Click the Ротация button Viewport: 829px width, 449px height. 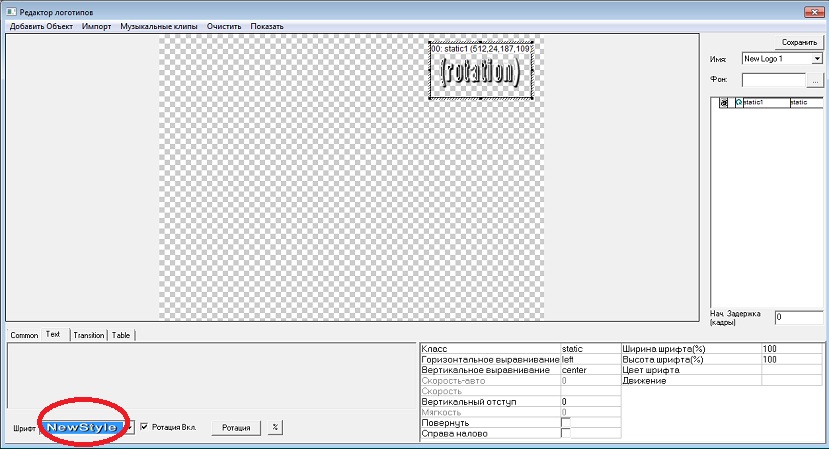[x=236, y=427]
